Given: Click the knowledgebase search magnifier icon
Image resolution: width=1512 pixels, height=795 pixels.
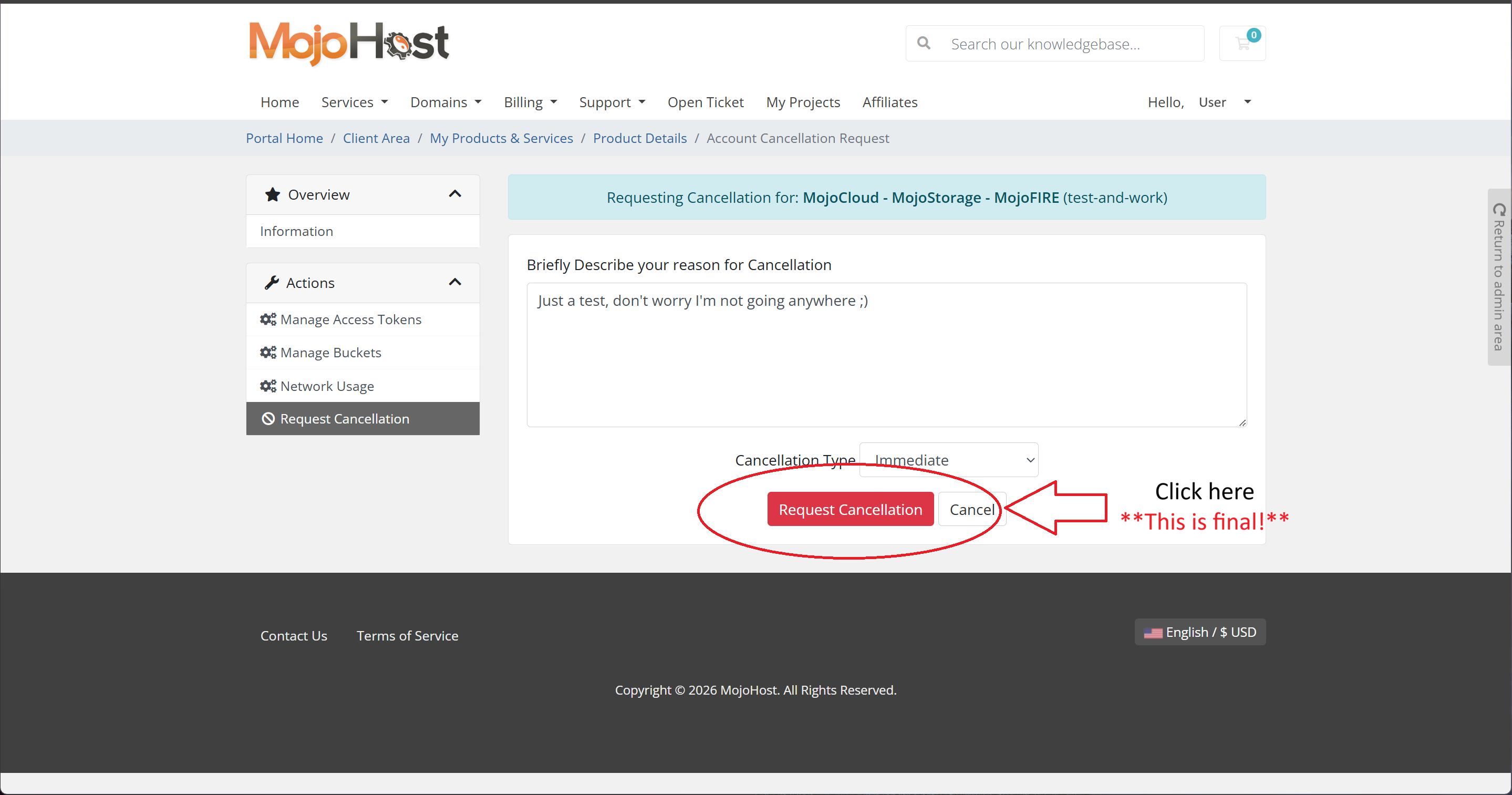Looking at the screenshot, I should (x=923, y=44).
